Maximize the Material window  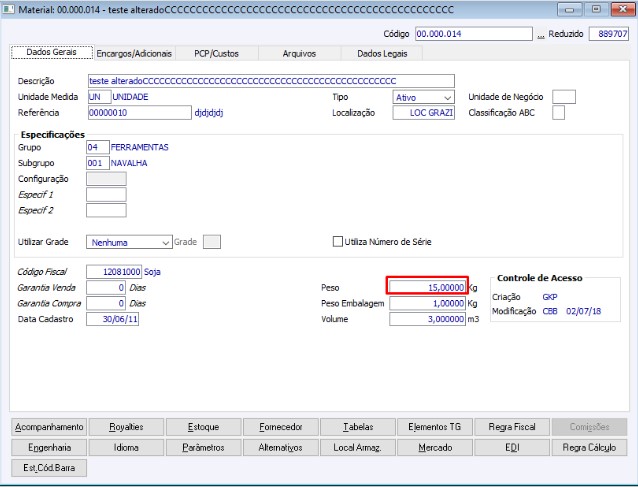click(596, 9)
